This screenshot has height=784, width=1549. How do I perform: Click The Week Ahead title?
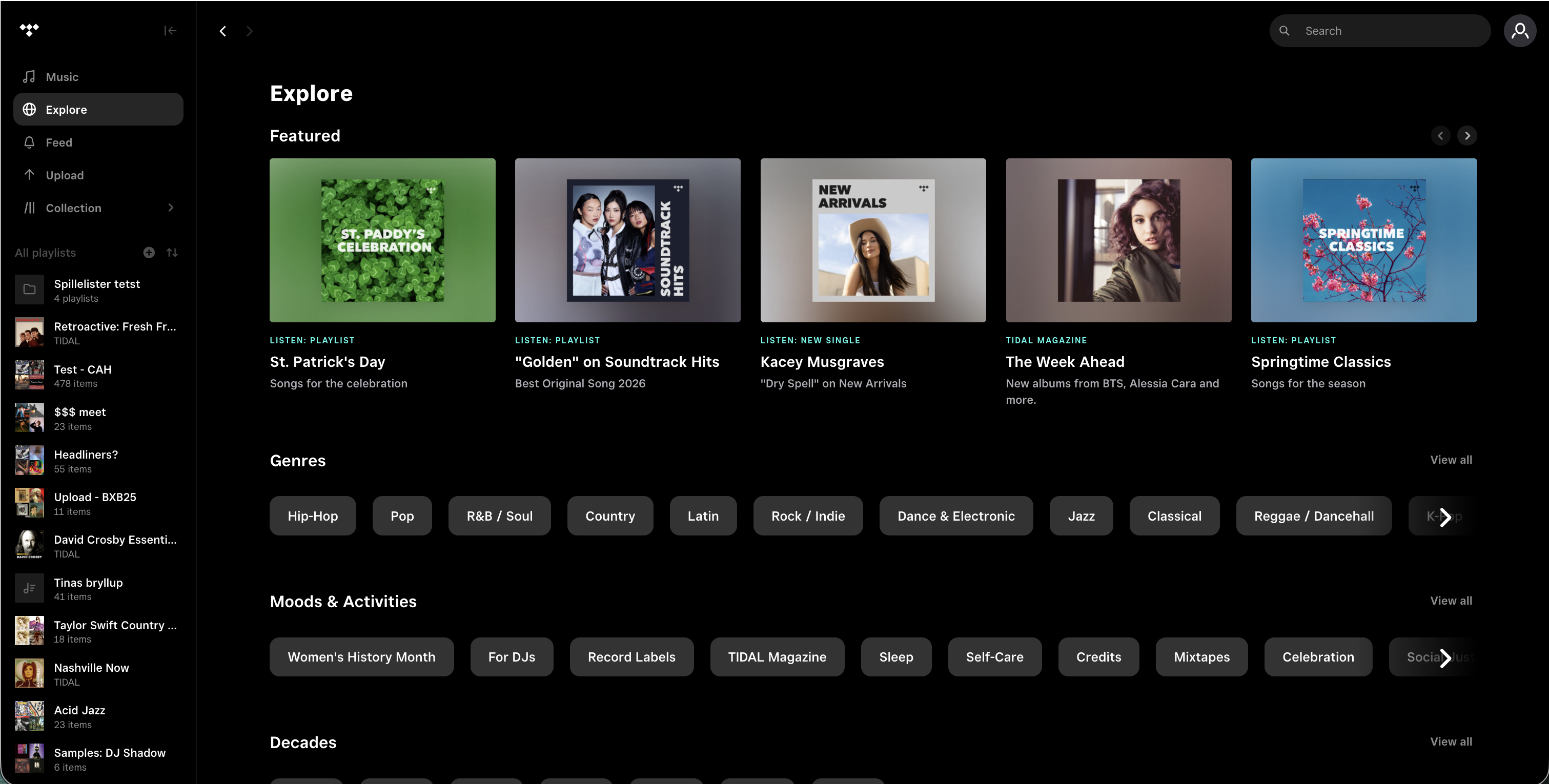1065,362
